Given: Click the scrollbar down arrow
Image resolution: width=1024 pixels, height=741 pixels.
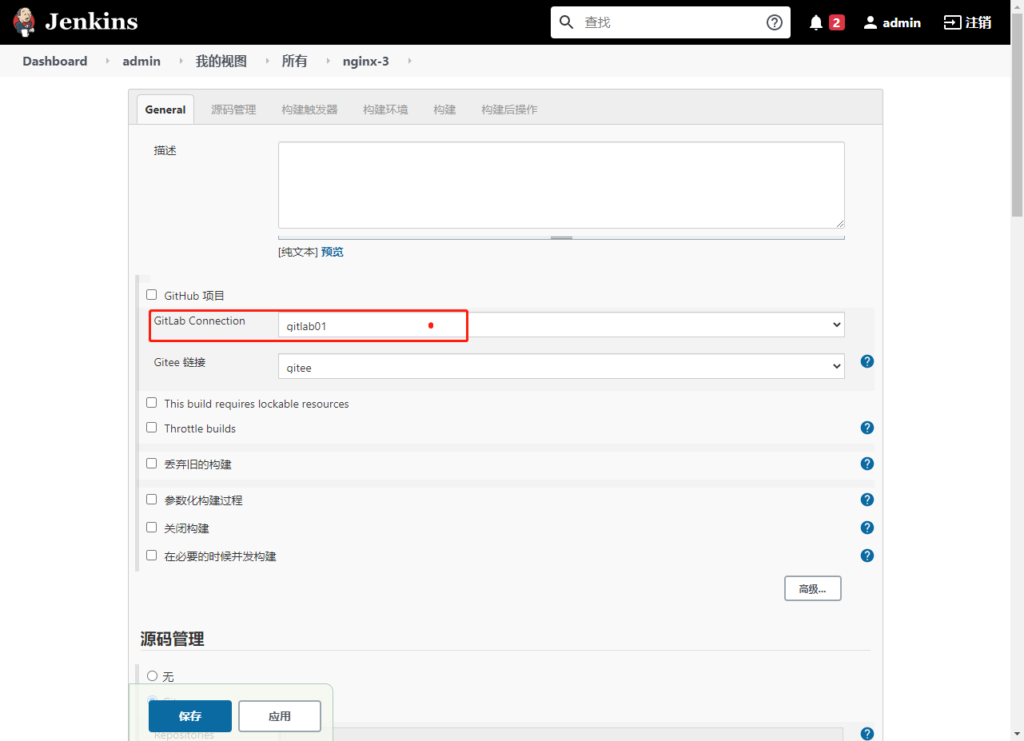Looking at the screenshot, I should (1017, 735).
